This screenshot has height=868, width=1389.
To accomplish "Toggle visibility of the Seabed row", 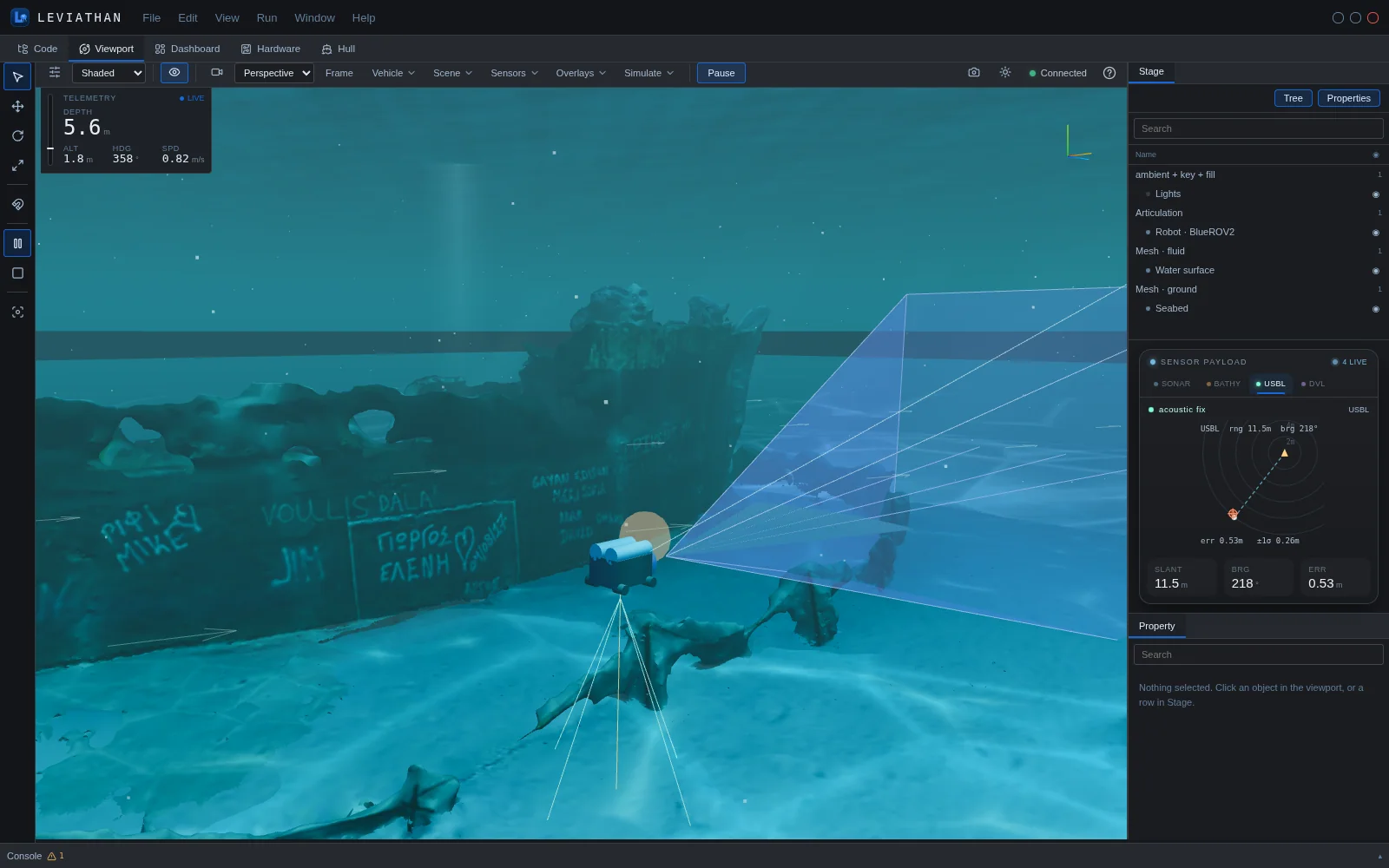I will (x=1376, y=309).
